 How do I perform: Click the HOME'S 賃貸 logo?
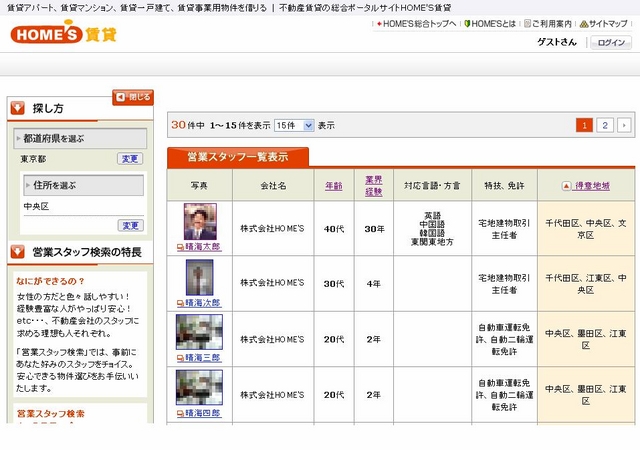coord(64,34)
